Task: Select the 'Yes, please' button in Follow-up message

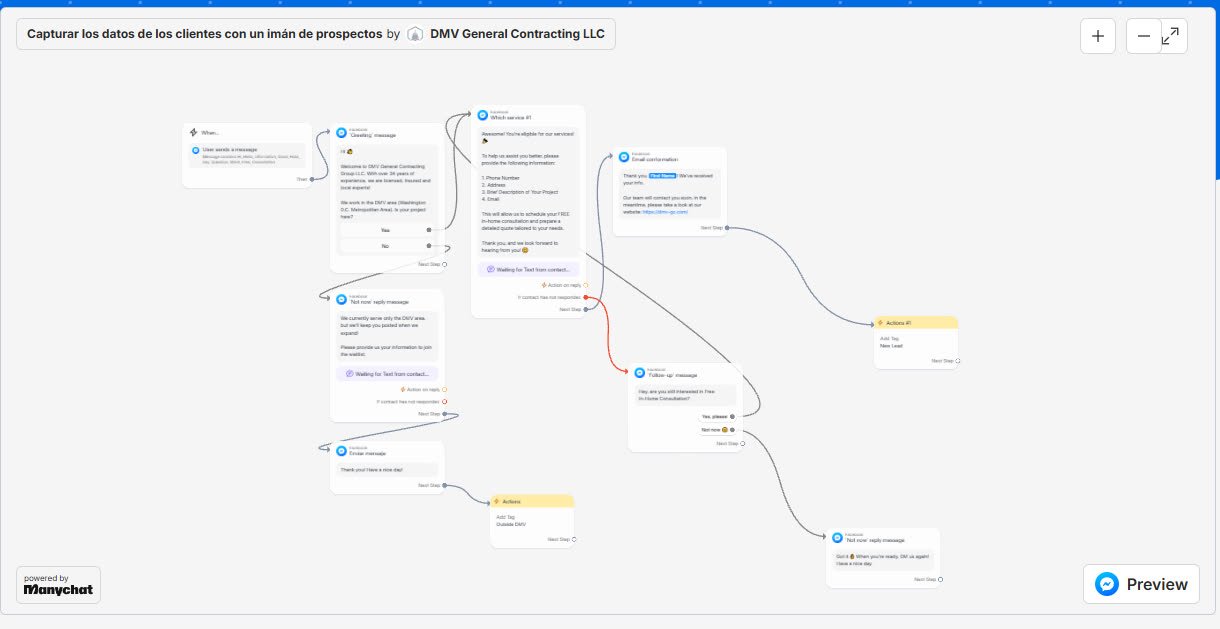Action: point(715,416)
